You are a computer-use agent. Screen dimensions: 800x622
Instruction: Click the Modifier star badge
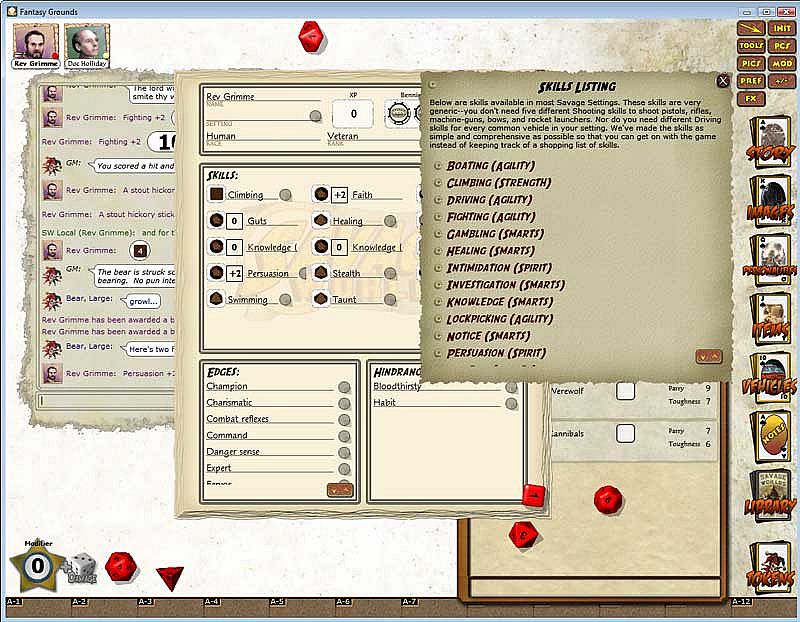coord(37,565)
